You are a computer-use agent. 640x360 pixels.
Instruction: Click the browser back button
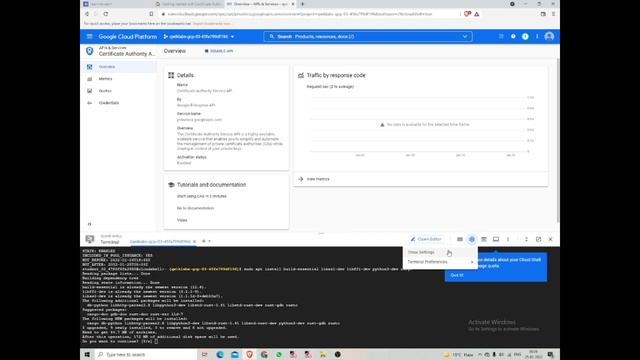87,14
